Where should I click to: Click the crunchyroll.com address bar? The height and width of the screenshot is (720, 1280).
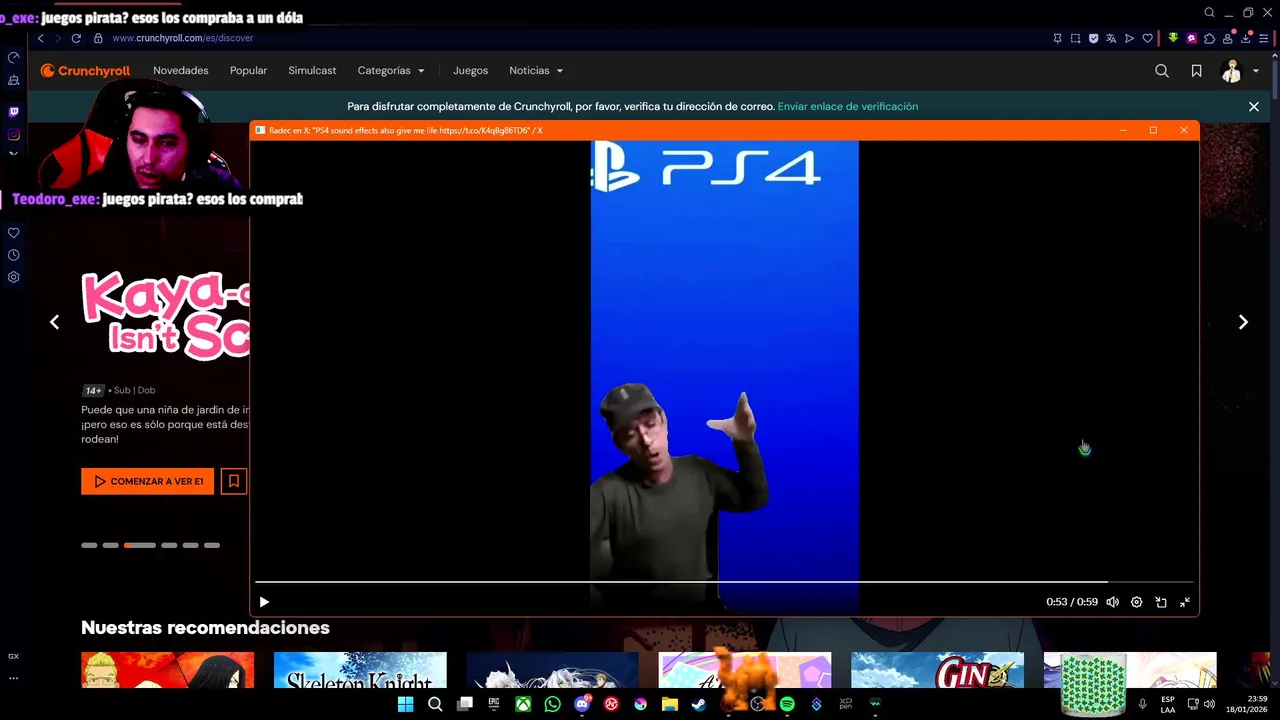coord(183,38)
